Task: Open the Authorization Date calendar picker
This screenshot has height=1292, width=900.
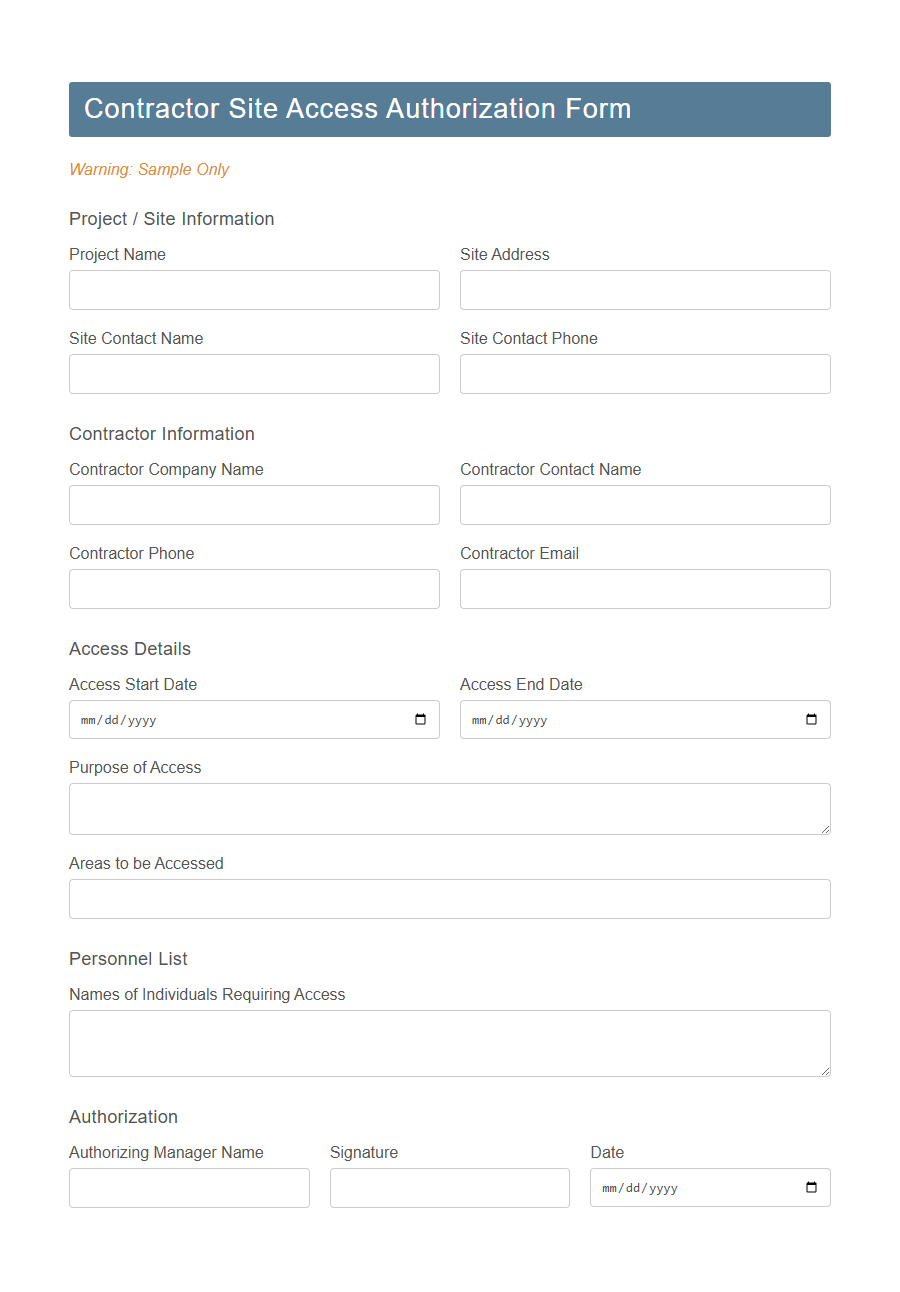Action: 811,1187
